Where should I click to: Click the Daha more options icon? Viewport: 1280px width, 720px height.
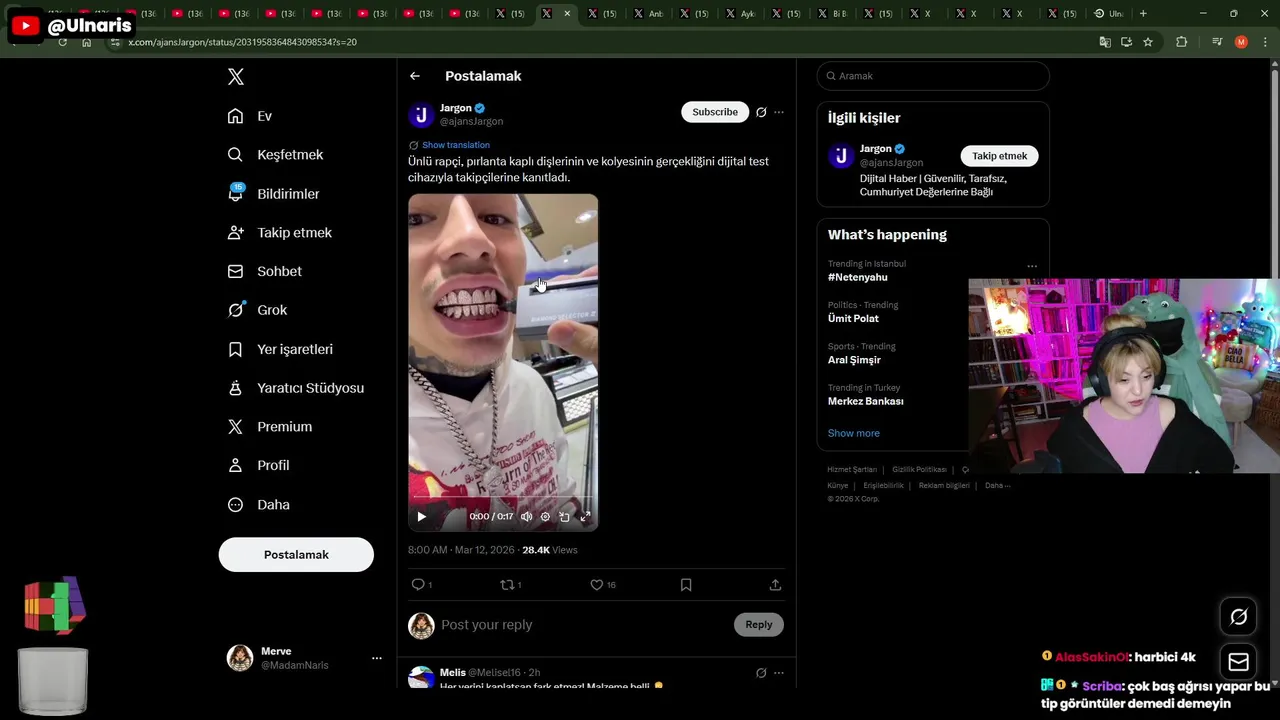[235, 505]
